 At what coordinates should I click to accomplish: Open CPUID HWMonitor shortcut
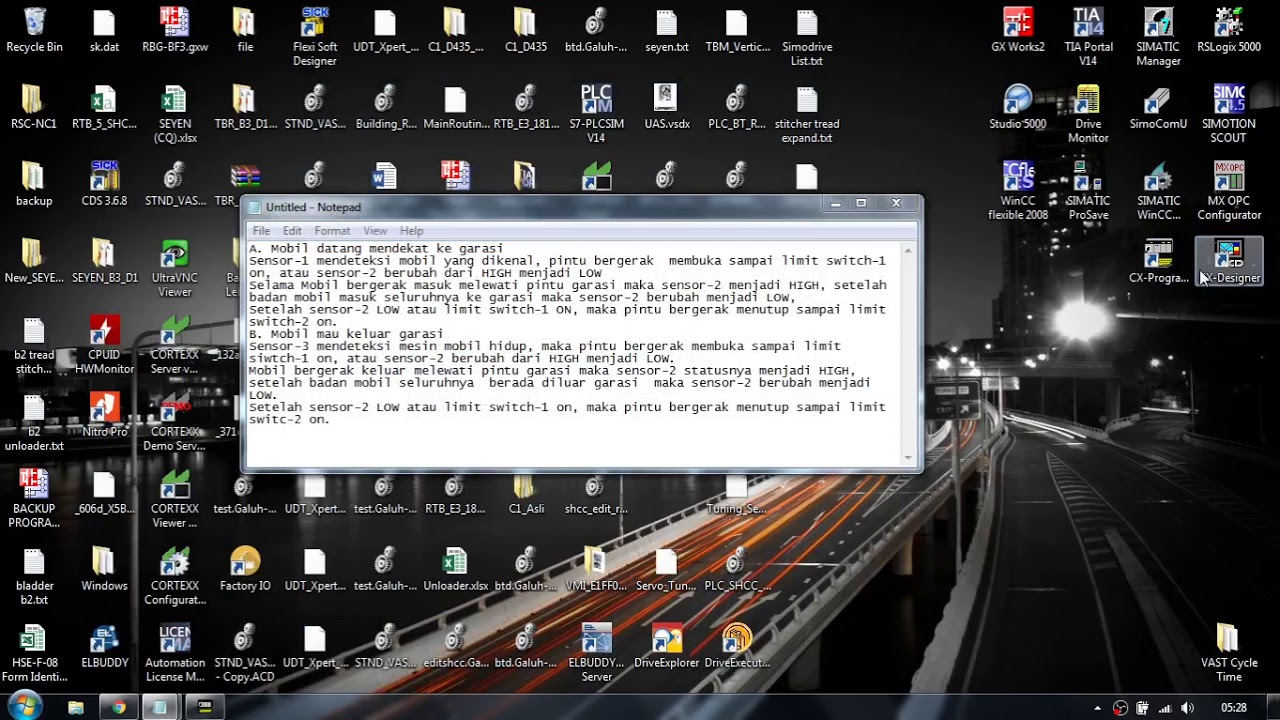(x=104, y=345)
